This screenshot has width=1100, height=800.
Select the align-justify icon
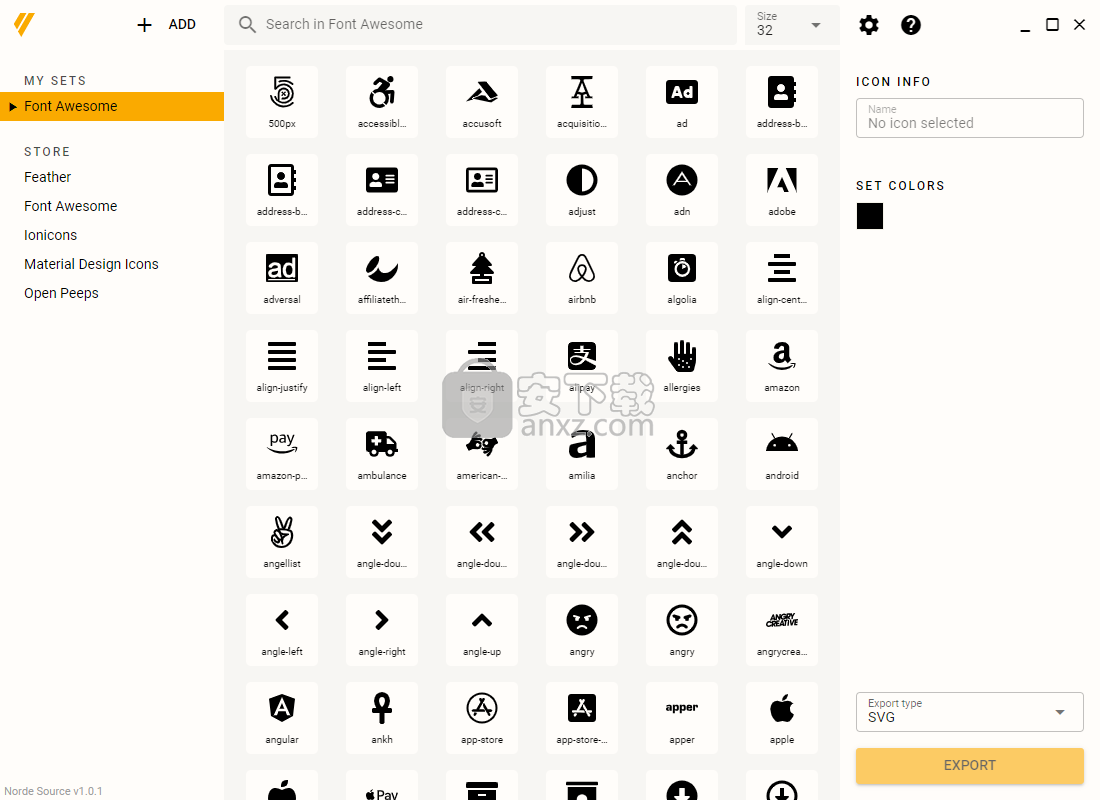(282, 366)
